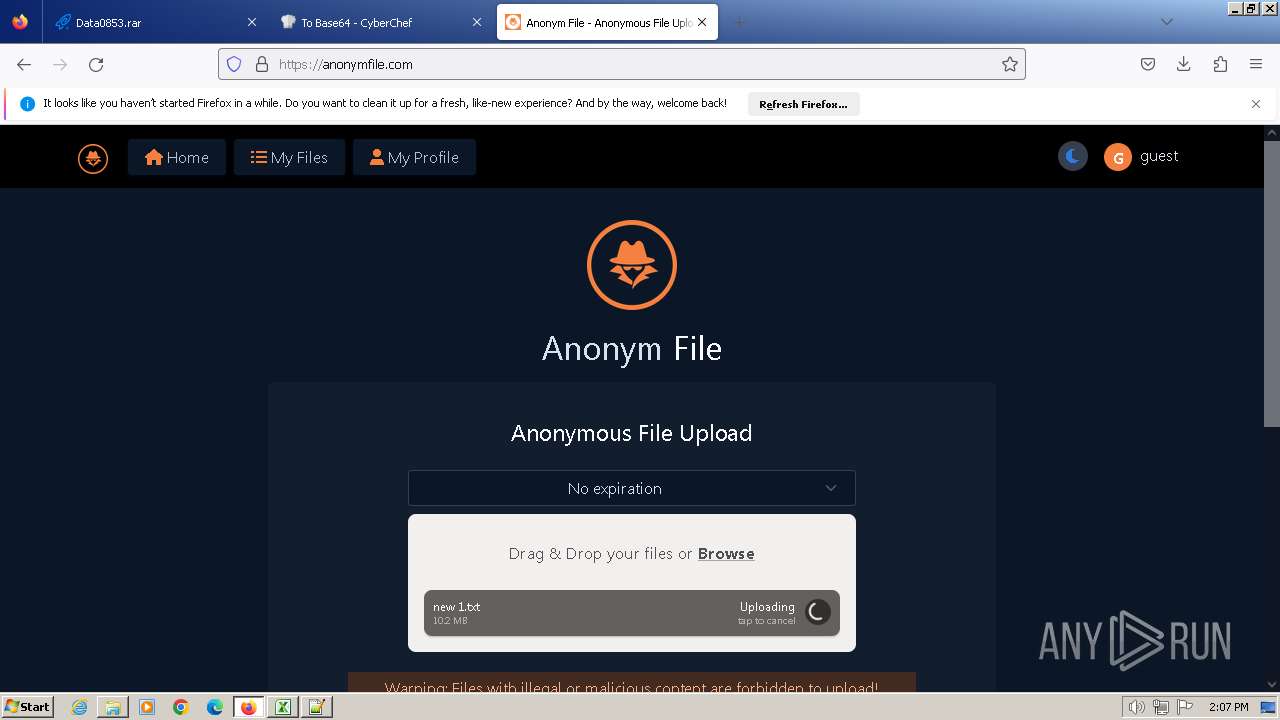Dismiss the Firefox refresh notification bar
Image resolution: width=1280 pixels, height=720 pixels.
pyautogui.click(x=1256, y=104)
